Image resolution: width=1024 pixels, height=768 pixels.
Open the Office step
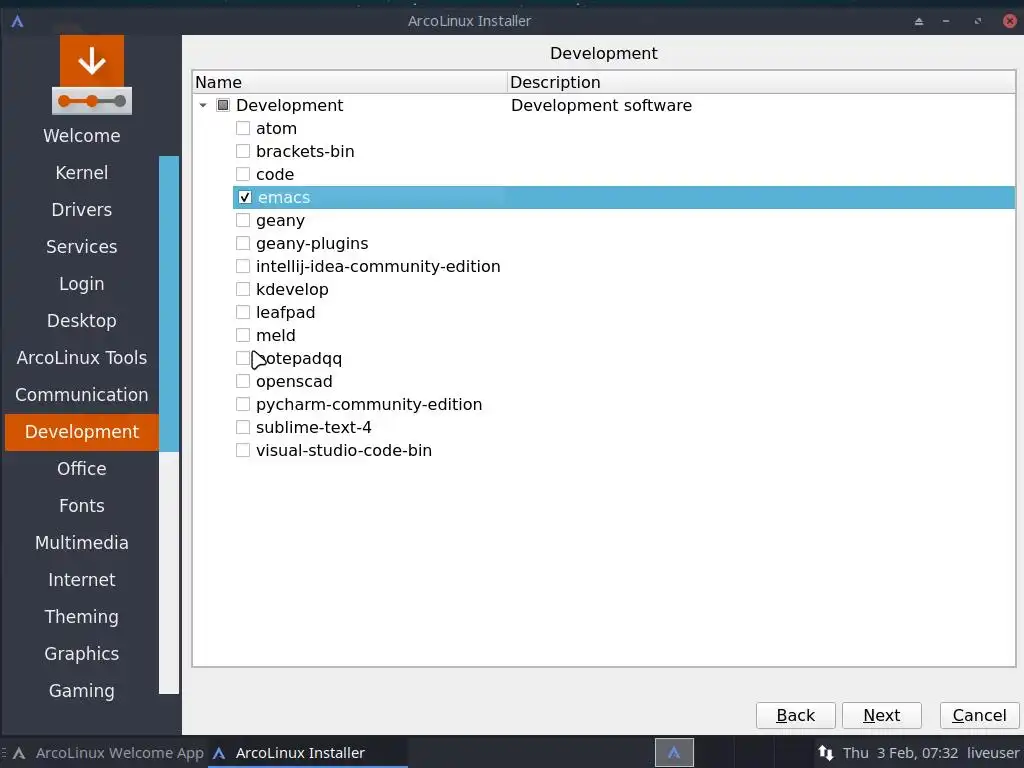point(82,469)
